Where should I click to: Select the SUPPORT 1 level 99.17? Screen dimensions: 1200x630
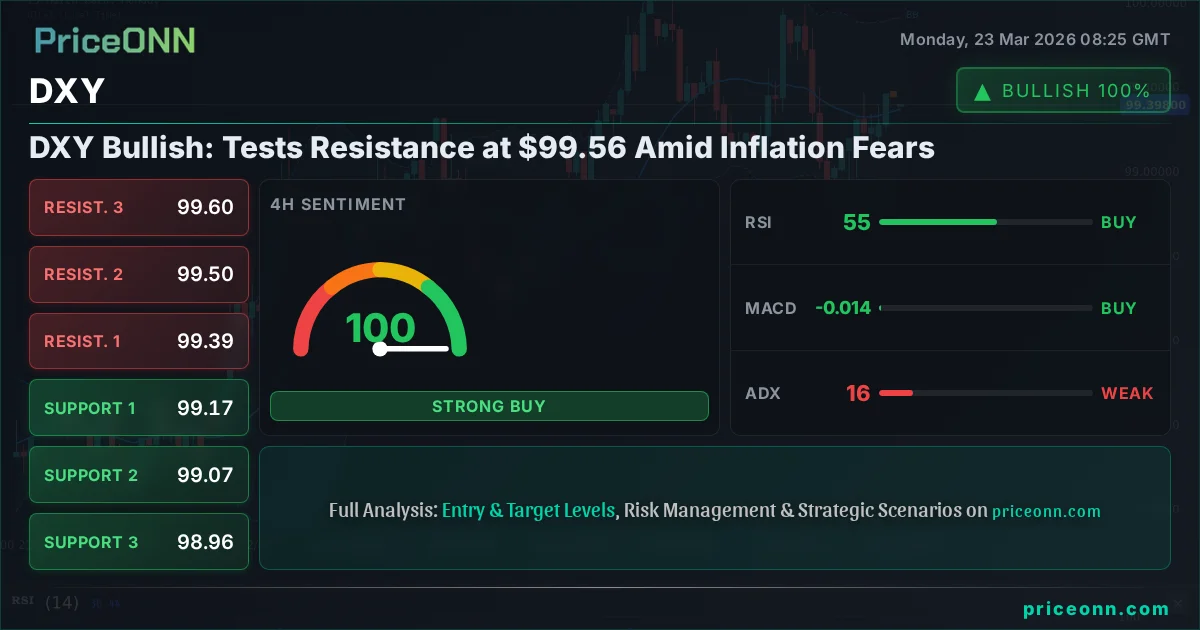[x=139, y=408]
